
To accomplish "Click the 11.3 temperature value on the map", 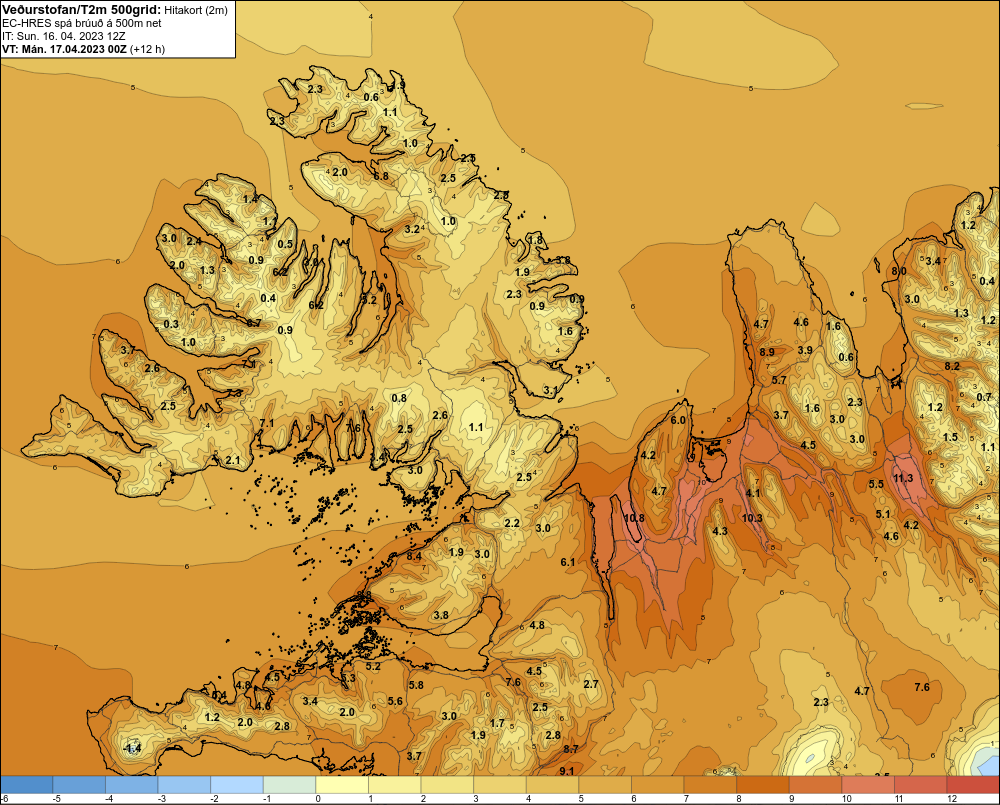I will point(903,478).
